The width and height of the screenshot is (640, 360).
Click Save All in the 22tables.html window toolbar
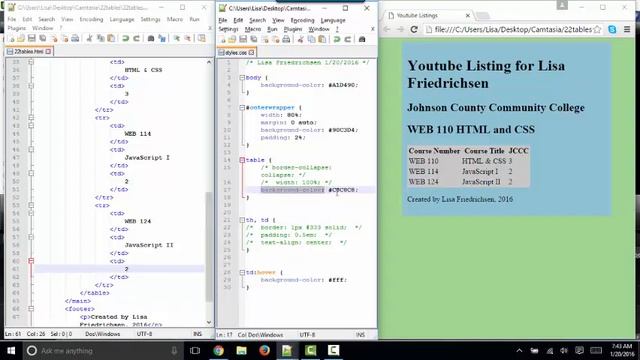tap(42, 39)
